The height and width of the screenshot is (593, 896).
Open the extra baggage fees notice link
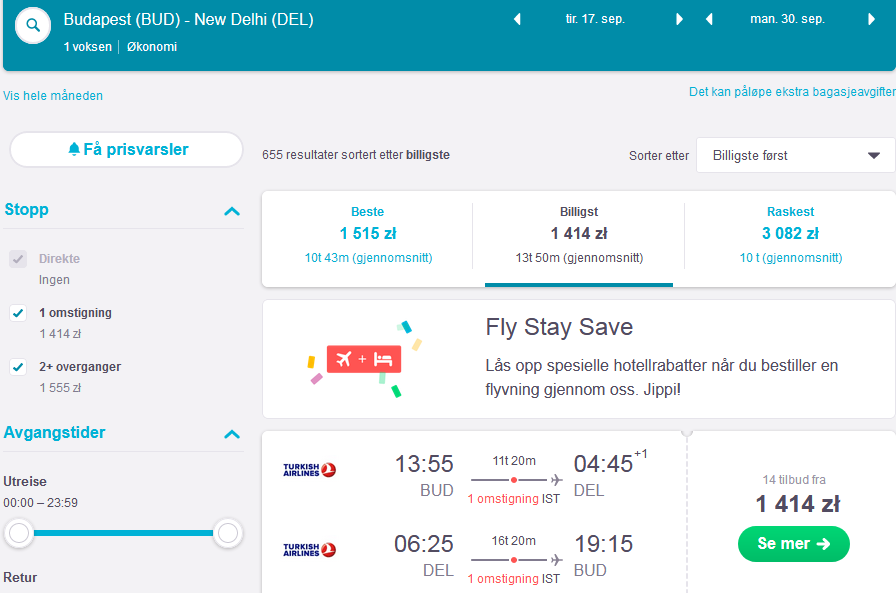pyautogui.click(x=792, y=92)
